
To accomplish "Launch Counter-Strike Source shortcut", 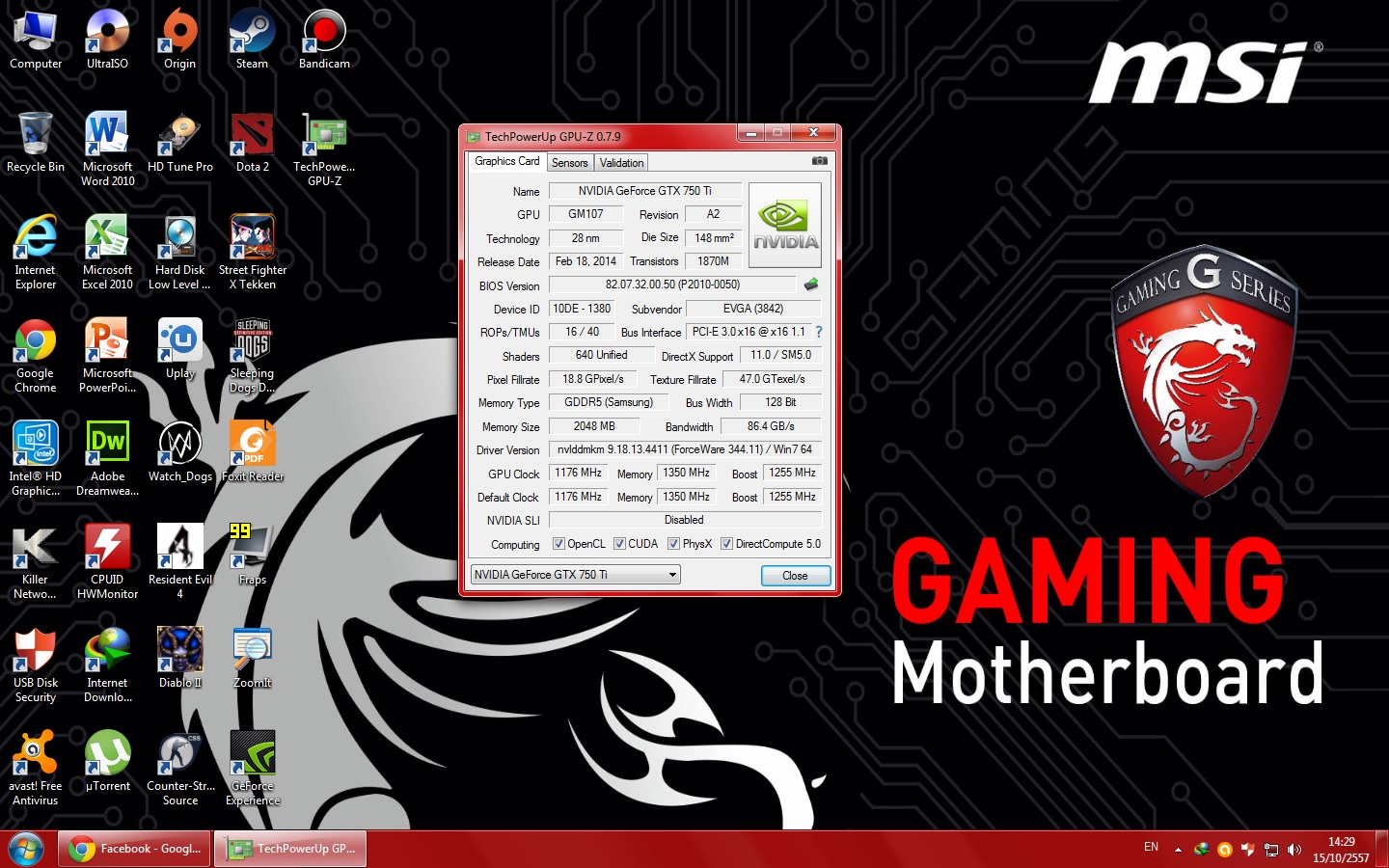I will point(179,768).
